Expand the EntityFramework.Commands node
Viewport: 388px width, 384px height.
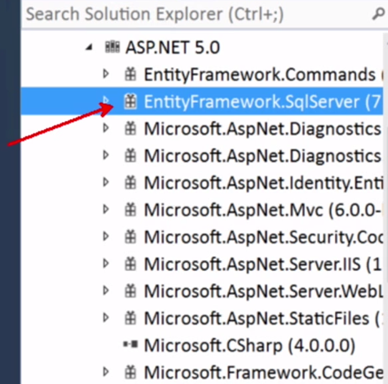[106, 74]
